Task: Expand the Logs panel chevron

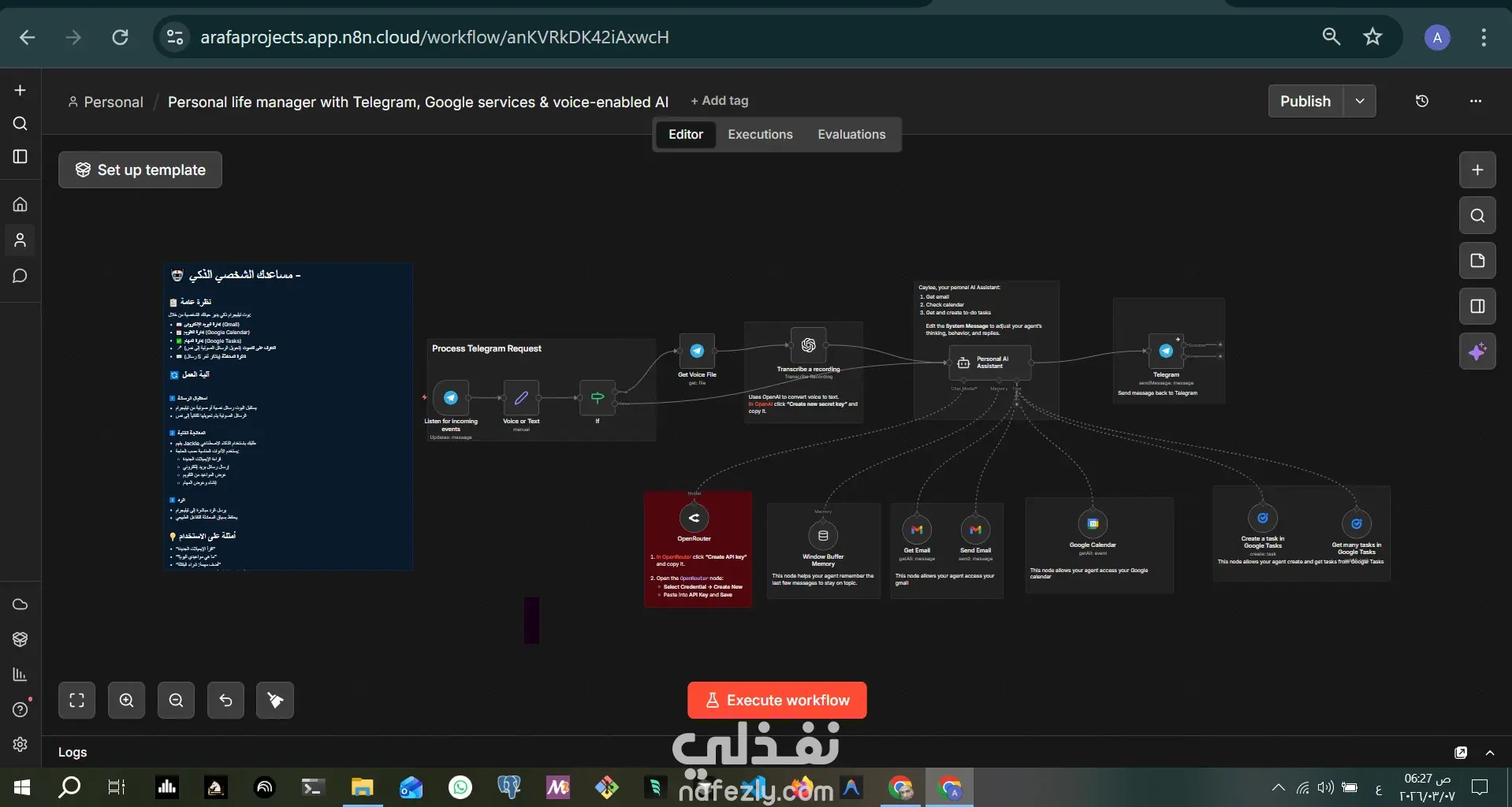Action: point(1490,753)
